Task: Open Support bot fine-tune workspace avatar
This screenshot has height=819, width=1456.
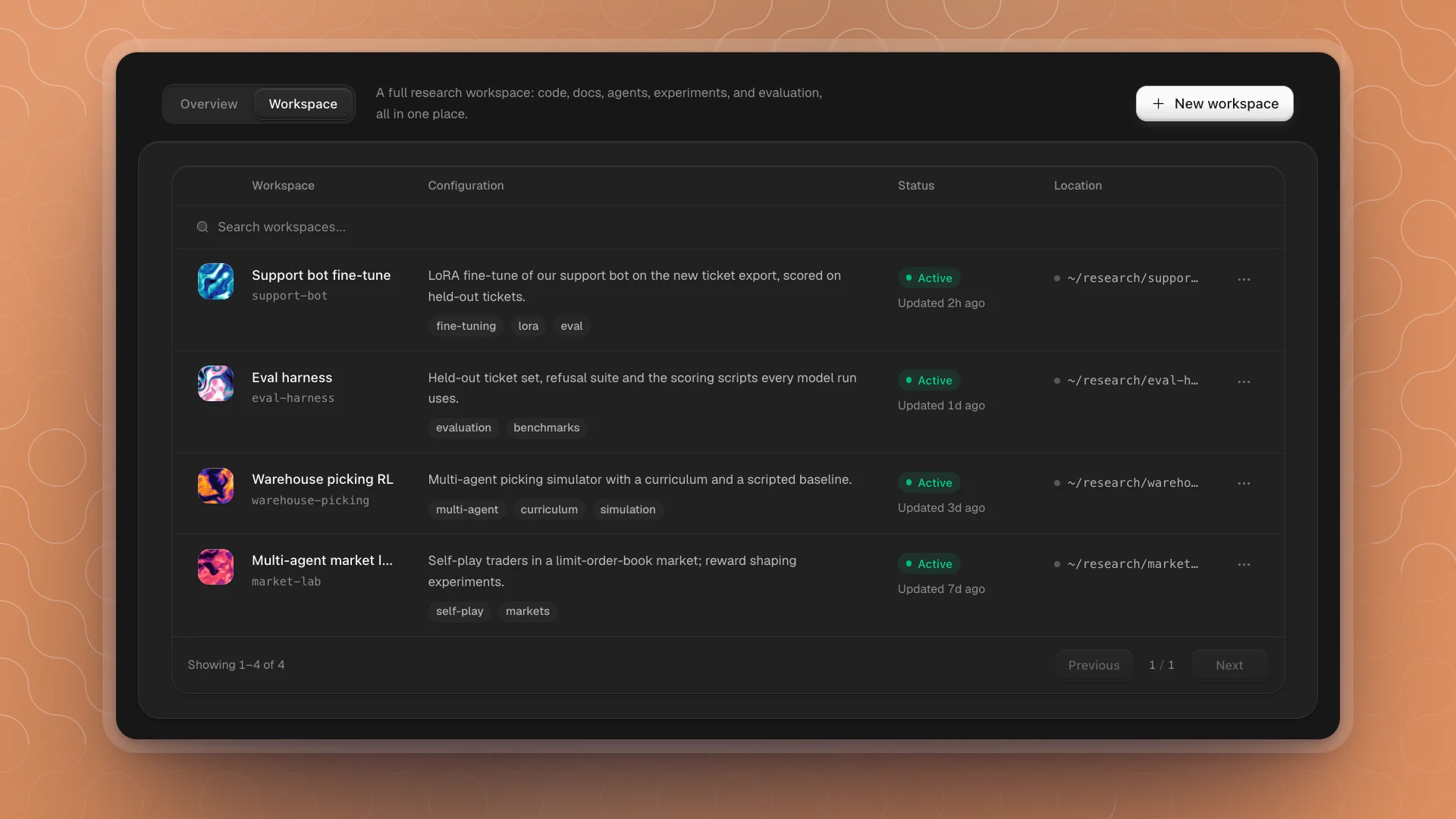Action: (x=215, y=281)
